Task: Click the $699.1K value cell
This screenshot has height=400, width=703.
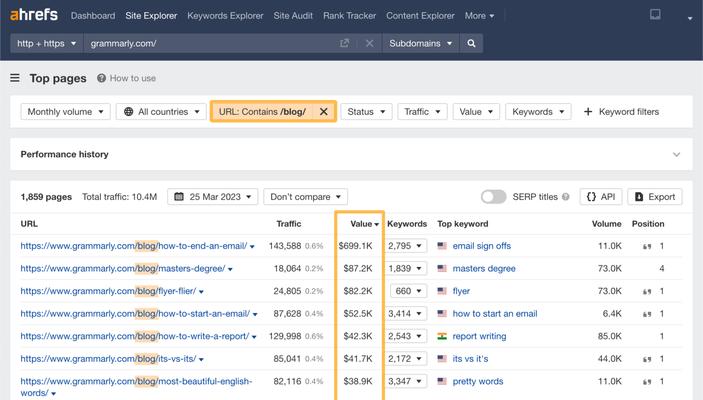Action: coord(356,246)
